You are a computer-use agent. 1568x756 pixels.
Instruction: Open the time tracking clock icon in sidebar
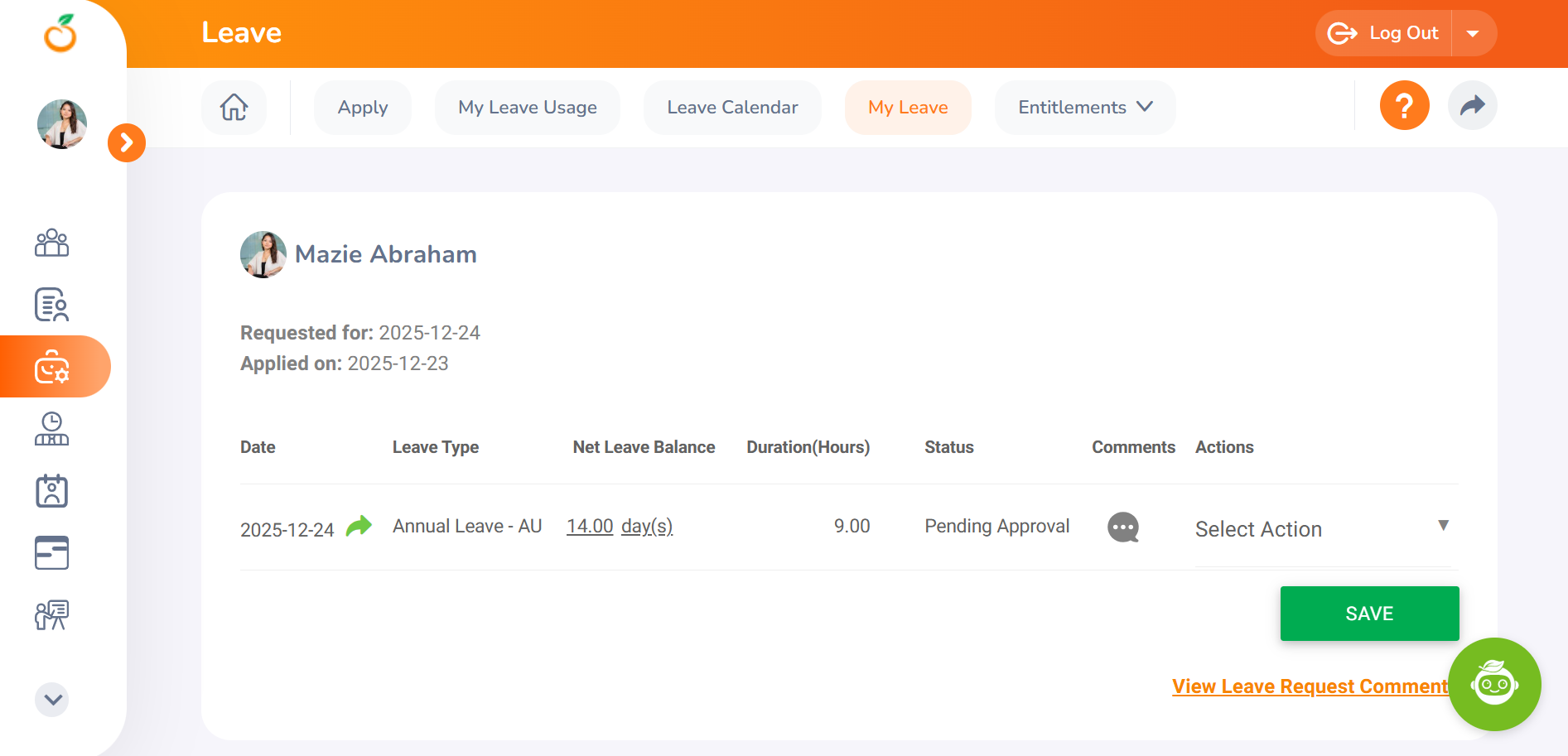(x=51, y=429)
